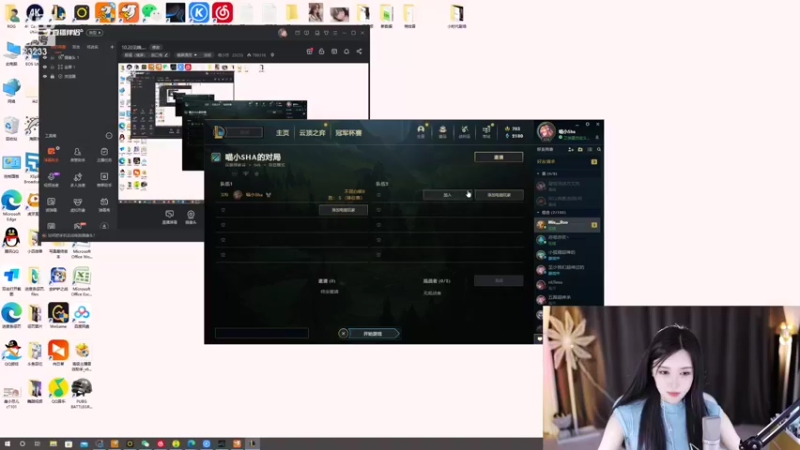Click the bell notification icon in streaming app

346,51
